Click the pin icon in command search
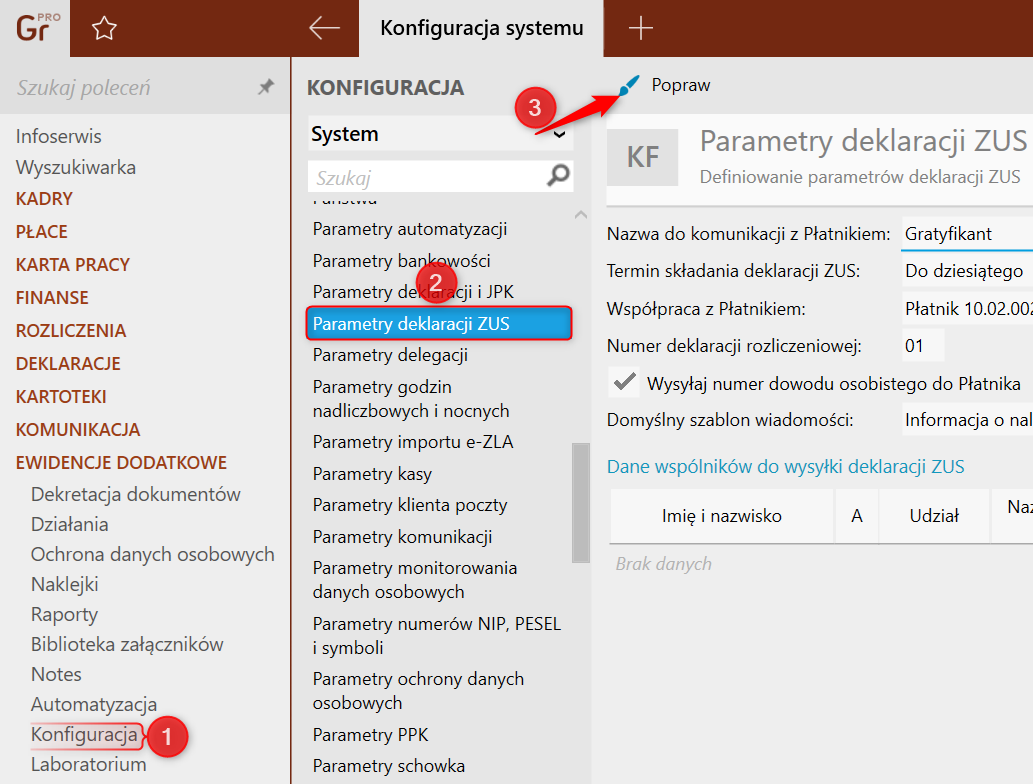 [265, 88]
